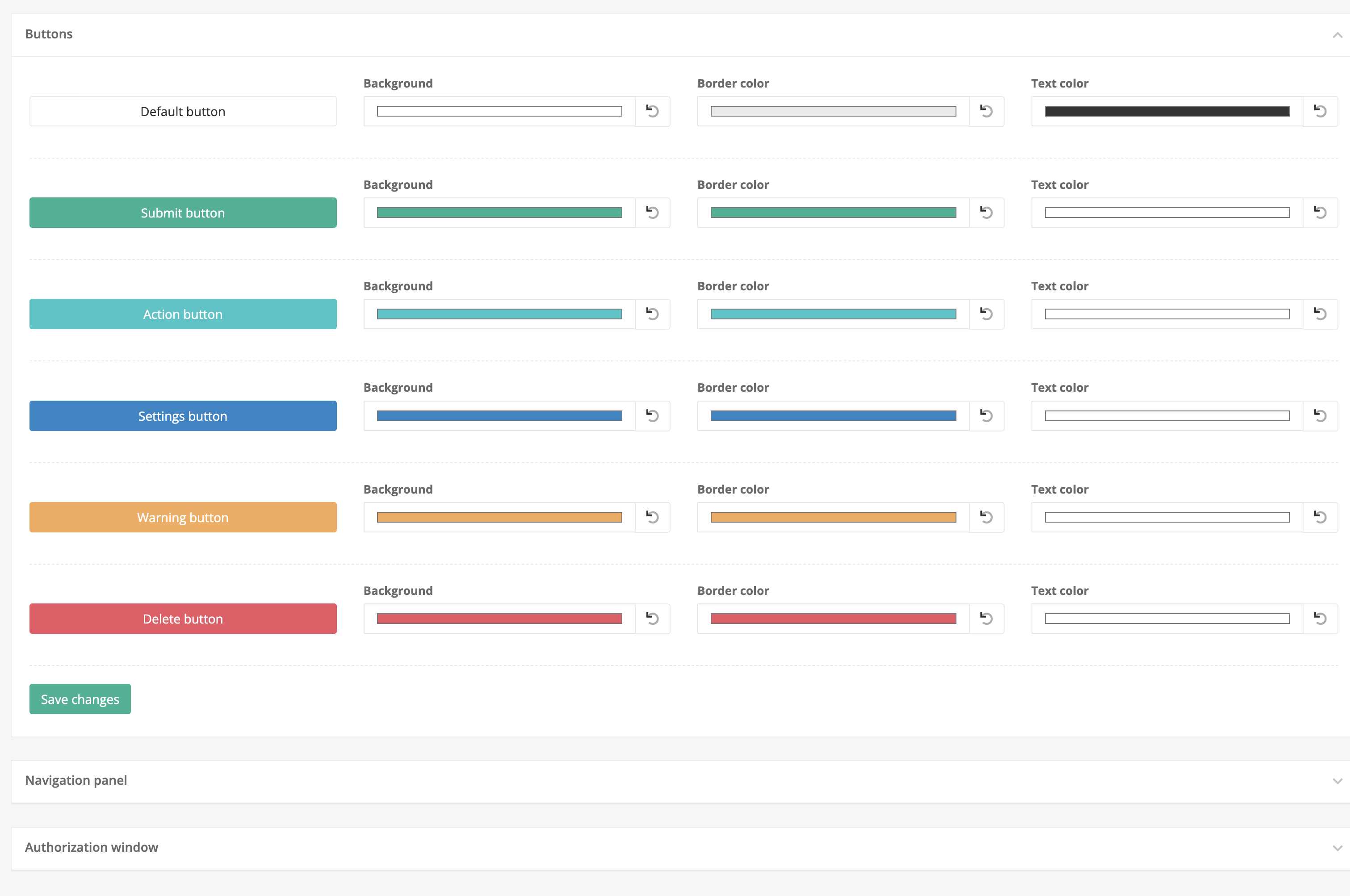Screen dimensions: 1350x896
Task: Click the Submit button preview
Action: [183, 213]
